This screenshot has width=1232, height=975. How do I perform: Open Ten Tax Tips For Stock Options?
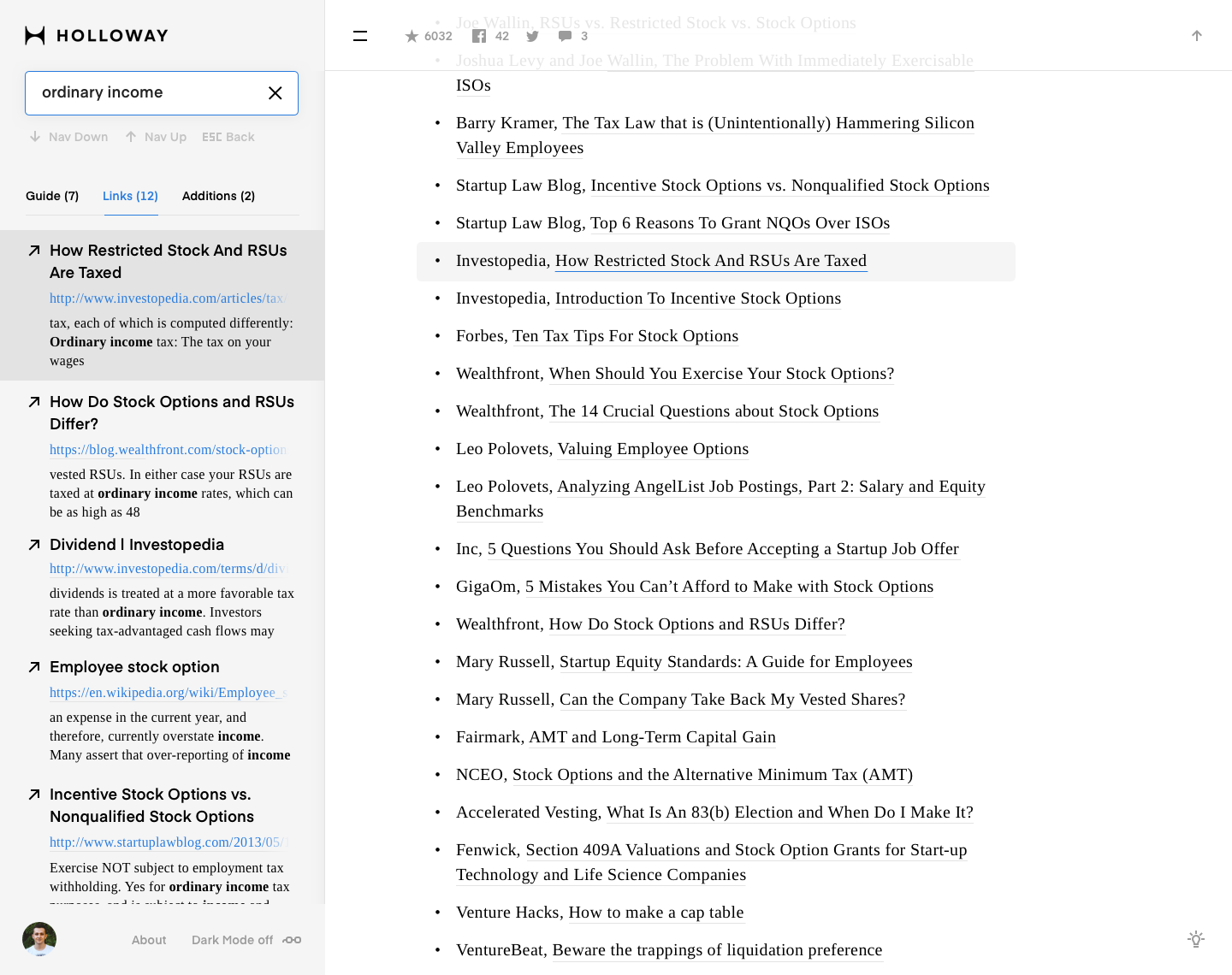tap(625, 336)
